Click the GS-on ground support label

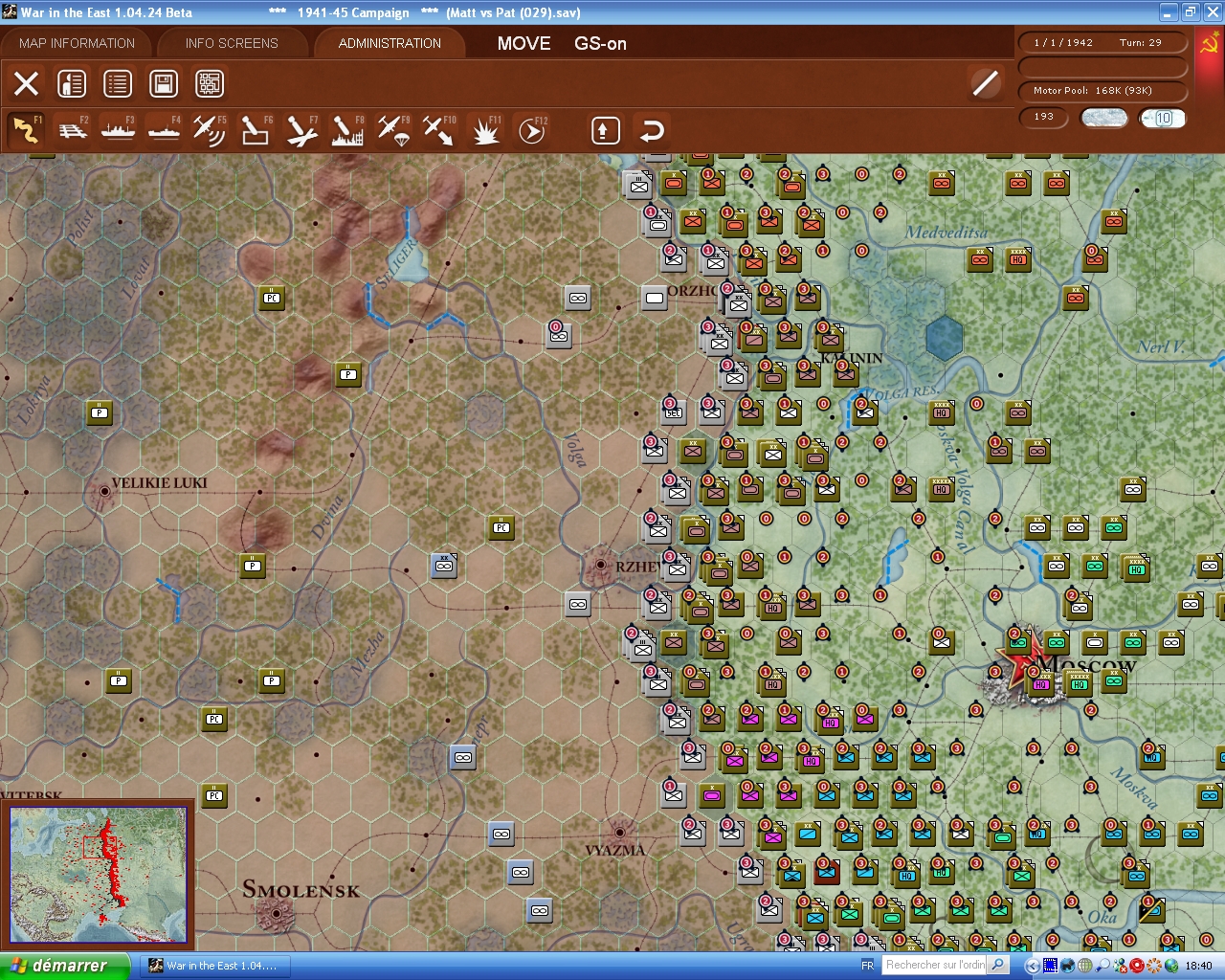[x=600, y=43]
